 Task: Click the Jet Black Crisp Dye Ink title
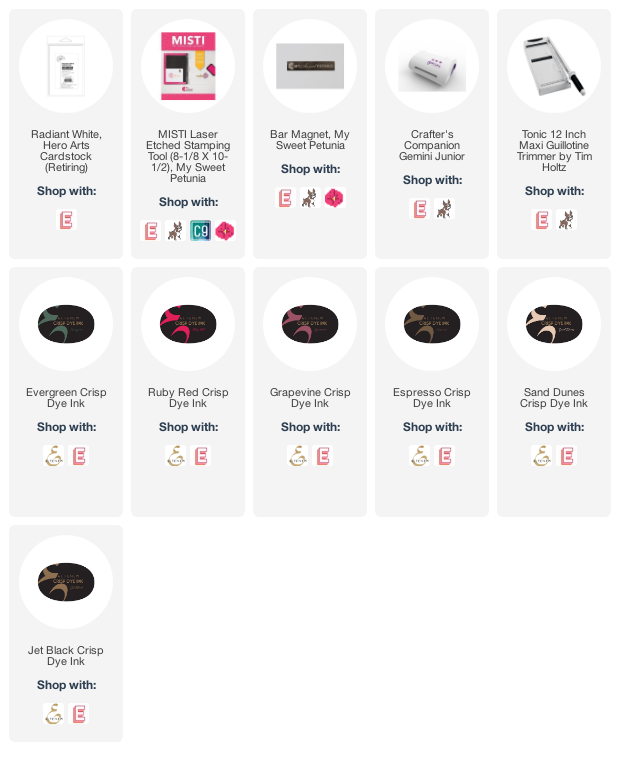pos(66,656)
